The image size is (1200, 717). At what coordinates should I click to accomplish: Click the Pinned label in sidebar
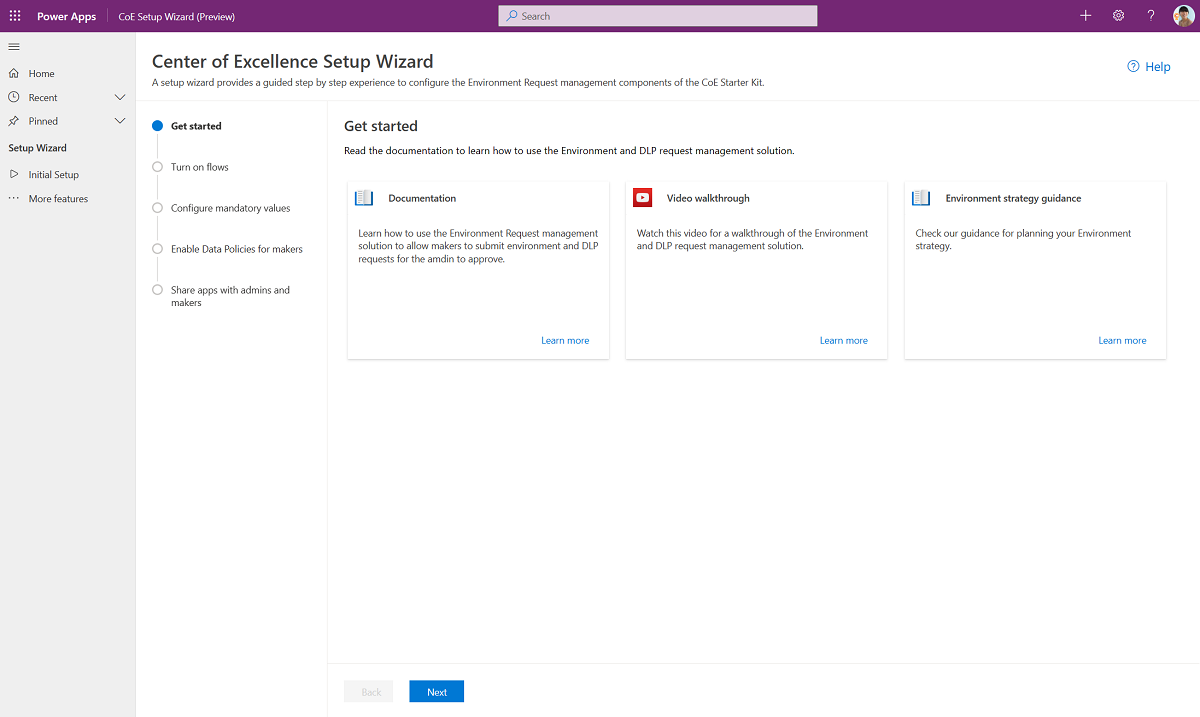point(43,121)
